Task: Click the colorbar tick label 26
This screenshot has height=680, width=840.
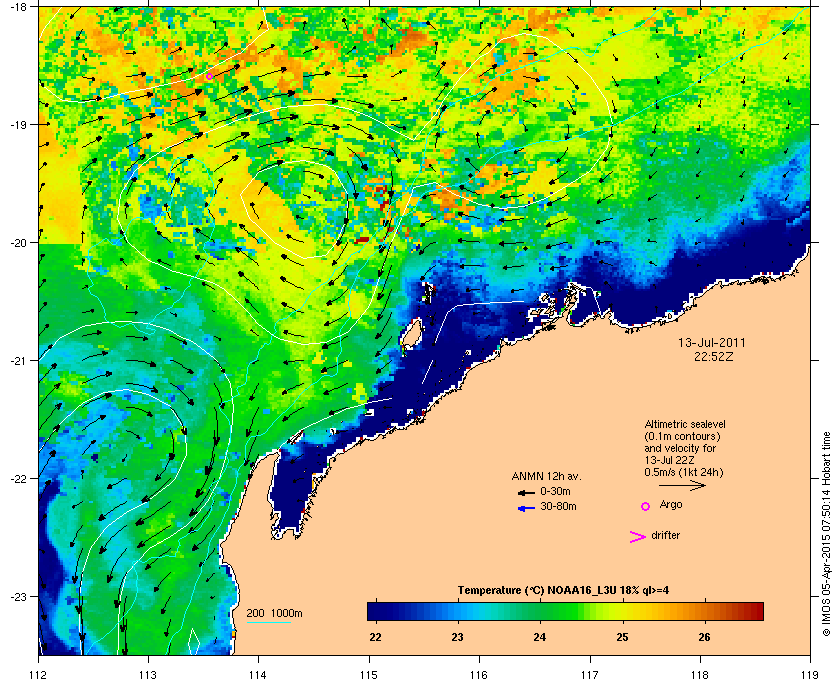Action: (x=704, y=637)
